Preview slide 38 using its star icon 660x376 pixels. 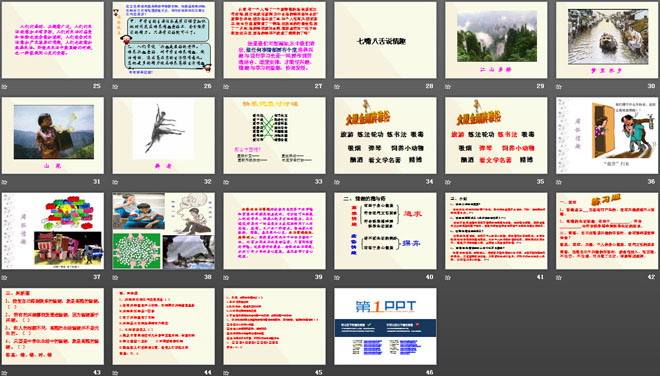115,277
